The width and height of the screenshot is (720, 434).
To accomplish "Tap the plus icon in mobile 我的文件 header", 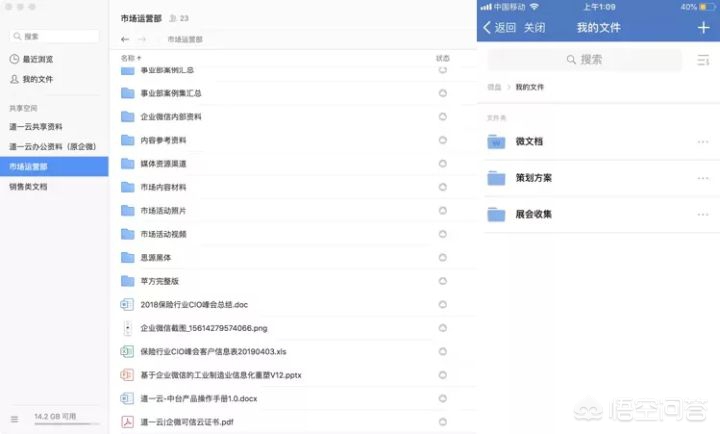I will coord(703,28).
